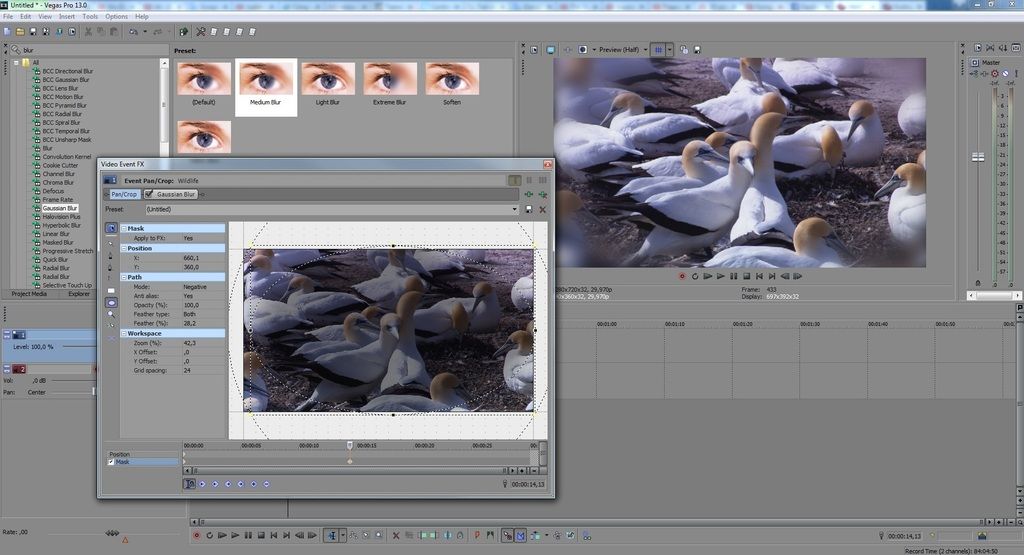Open the edit tool dropdown arrow in transport bar
The height and width of the screenshot is (555, 1024).
coord(342,535)
